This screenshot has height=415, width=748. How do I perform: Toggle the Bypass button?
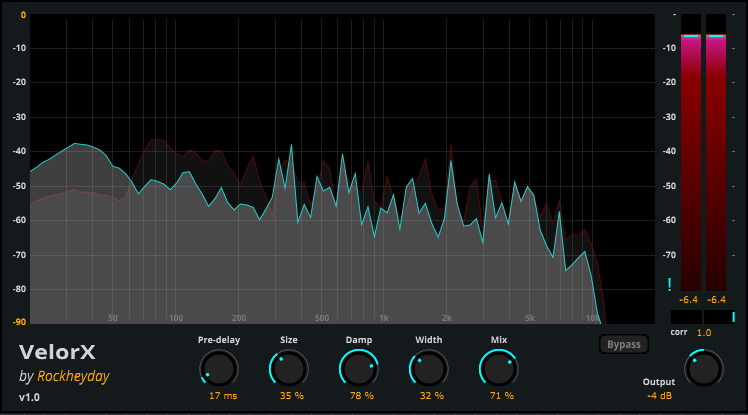(624, 345)
